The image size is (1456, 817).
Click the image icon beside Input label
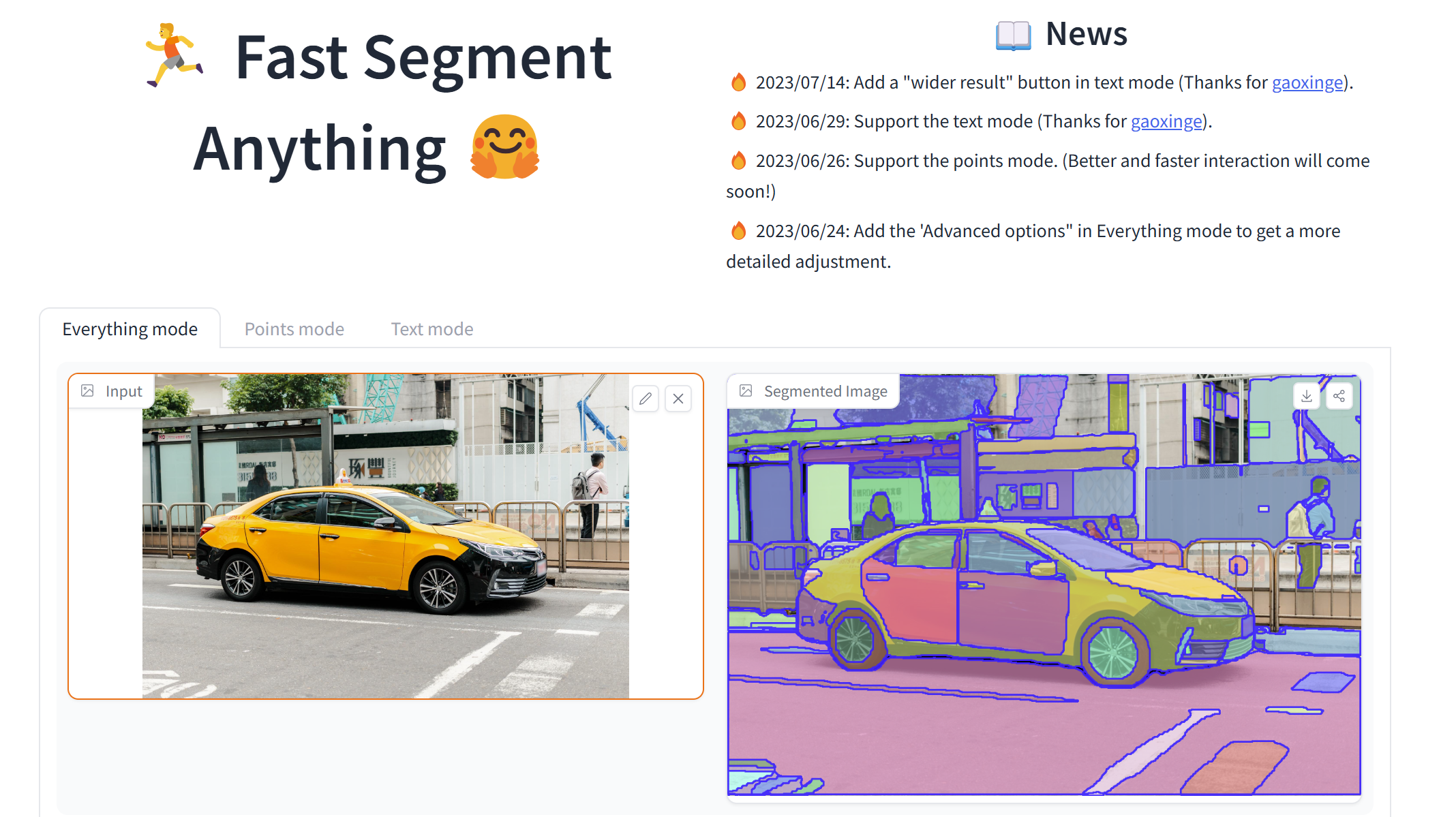coord(88,391)
